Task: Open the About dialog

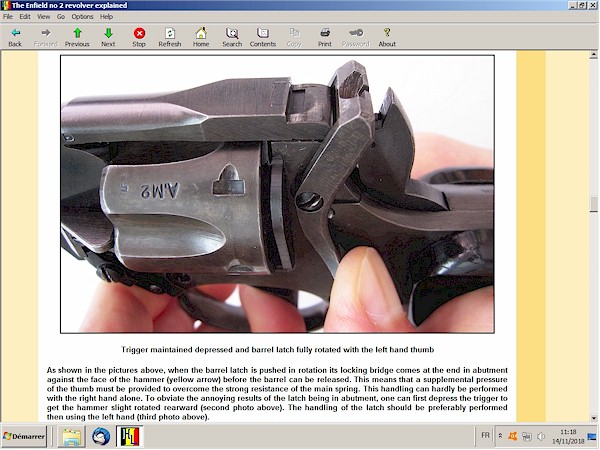Action: [x=387, y=38]
